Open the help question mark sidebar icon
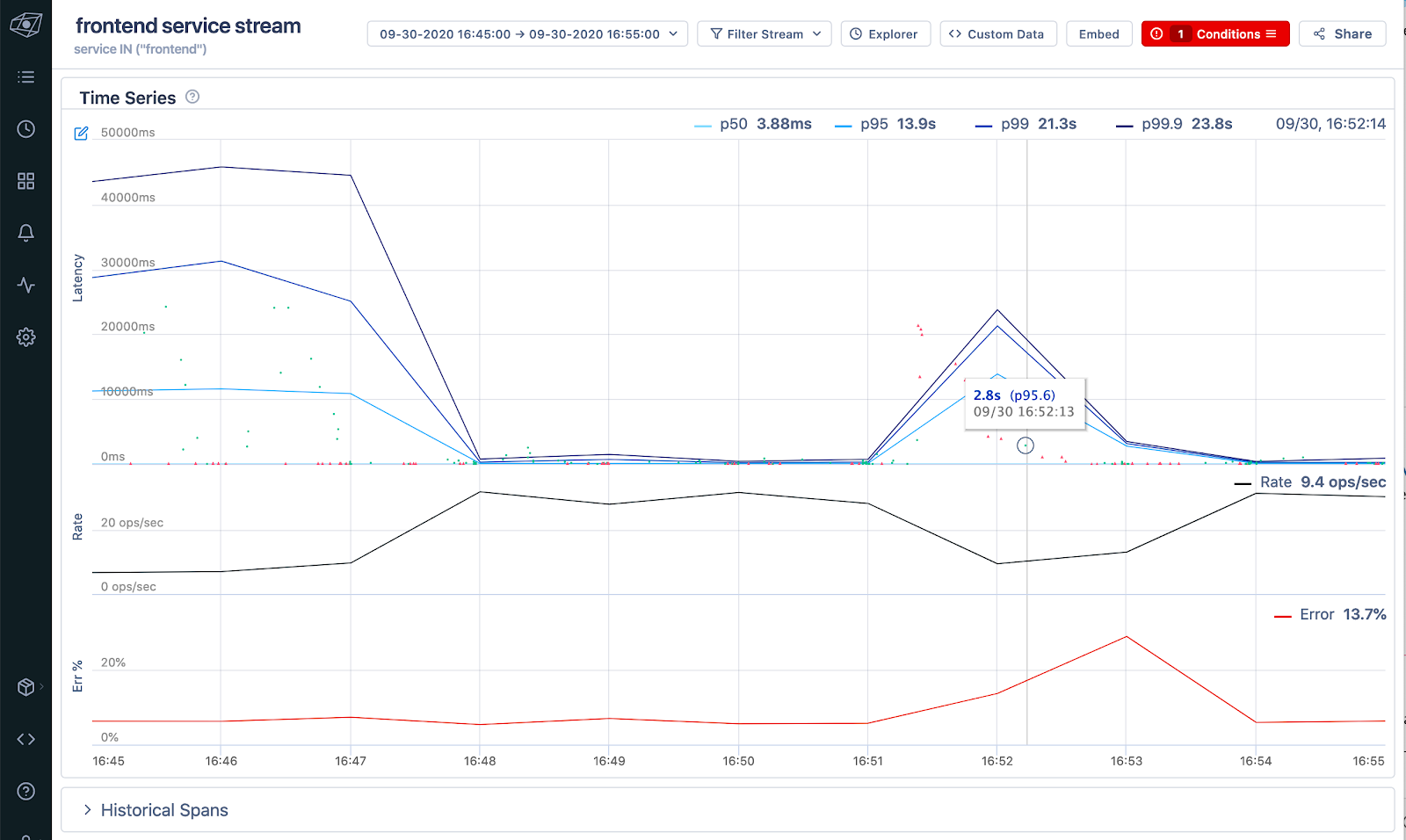1406x840 pixels. coord(25,791)
